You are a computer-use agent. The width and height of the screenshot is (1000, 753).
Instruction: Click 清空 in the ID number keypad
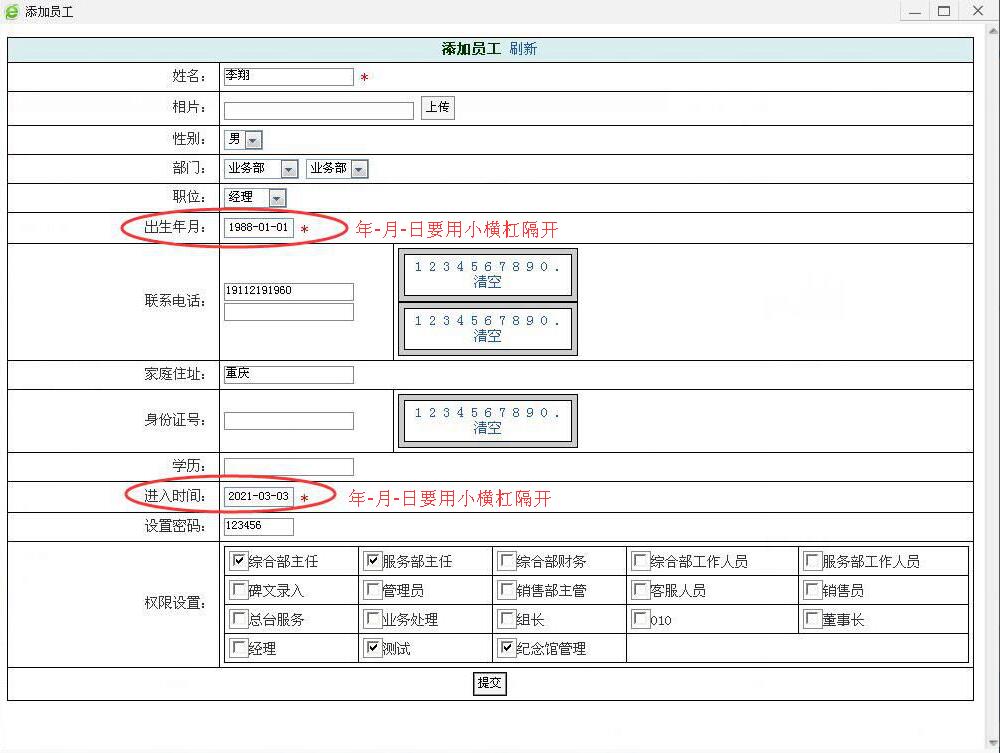pos(487,428)
